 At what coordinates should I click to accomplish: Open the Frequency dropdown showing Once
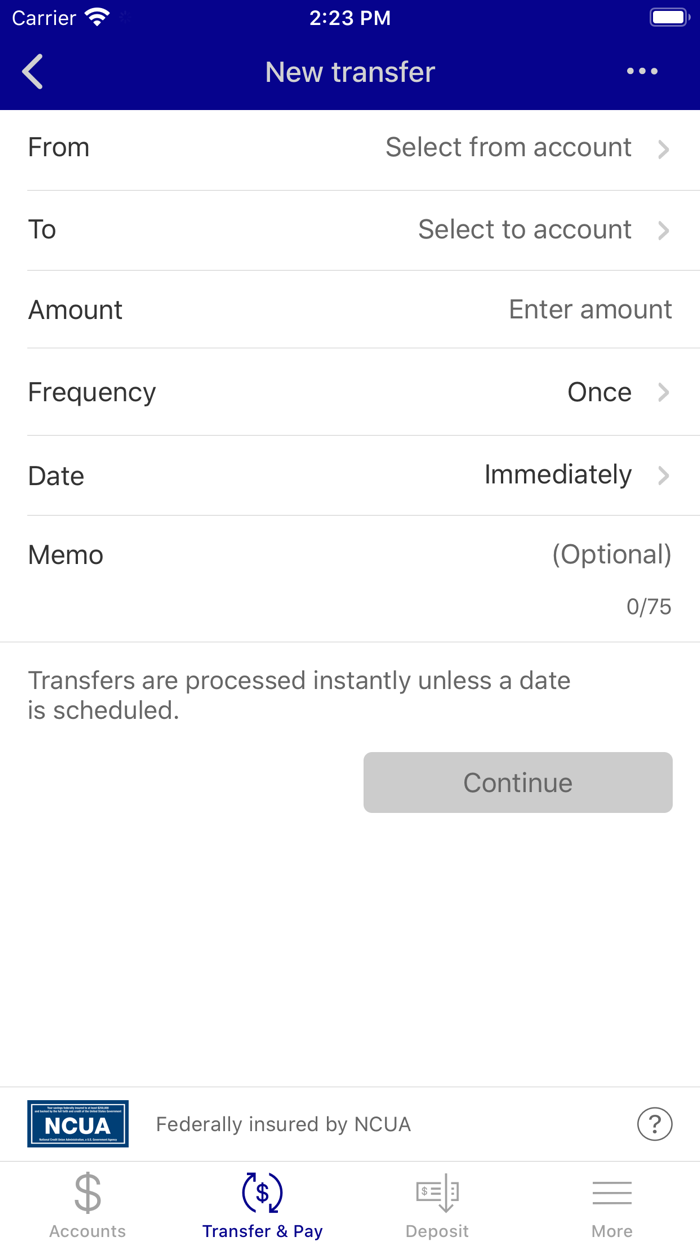coord(600,392)
